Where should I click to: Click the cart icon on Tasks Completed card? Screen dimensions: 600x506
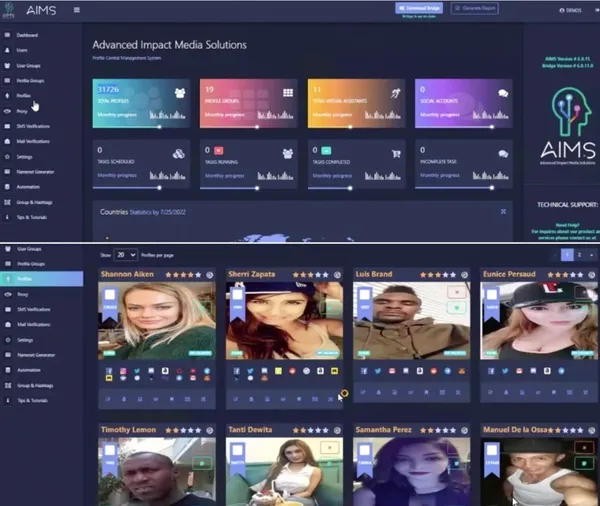[x=396, y=154]
